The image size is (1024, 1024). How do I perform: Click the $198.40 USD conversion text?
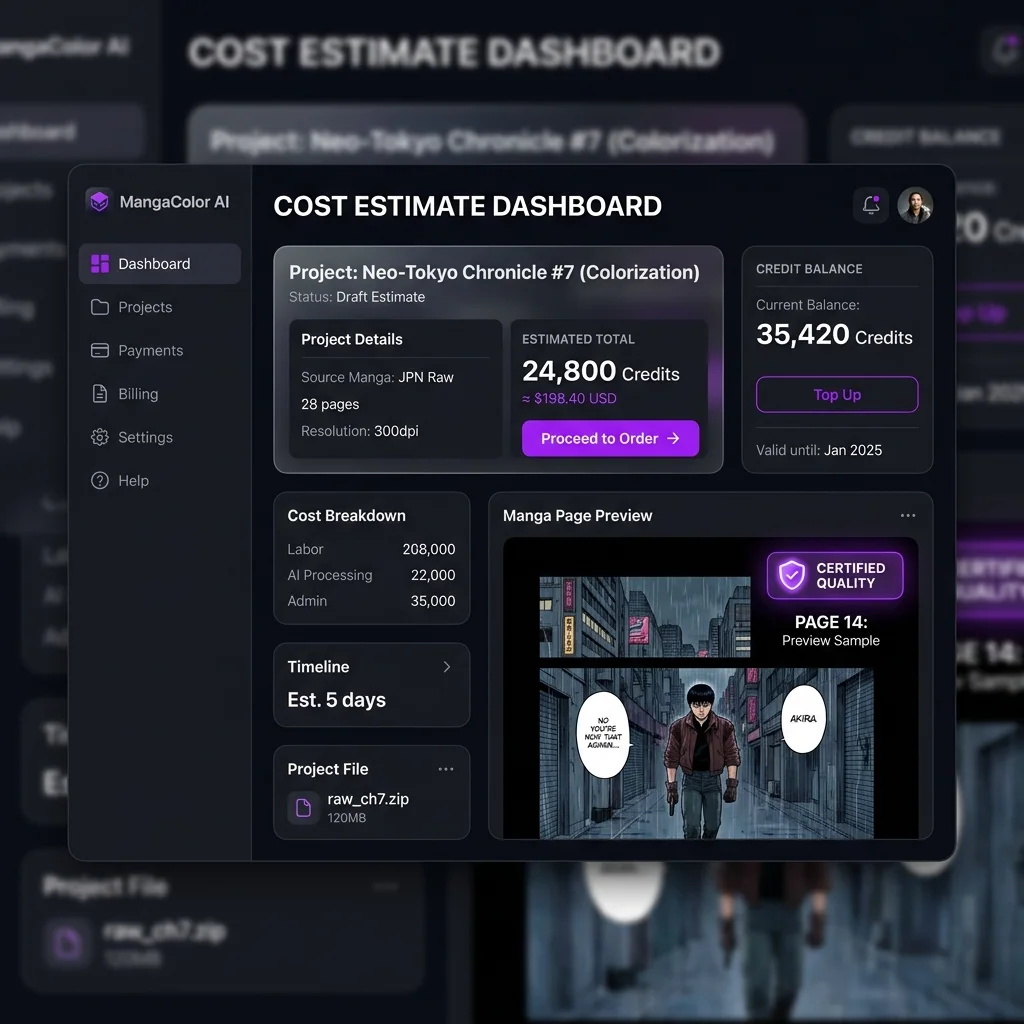click(569, 398)
